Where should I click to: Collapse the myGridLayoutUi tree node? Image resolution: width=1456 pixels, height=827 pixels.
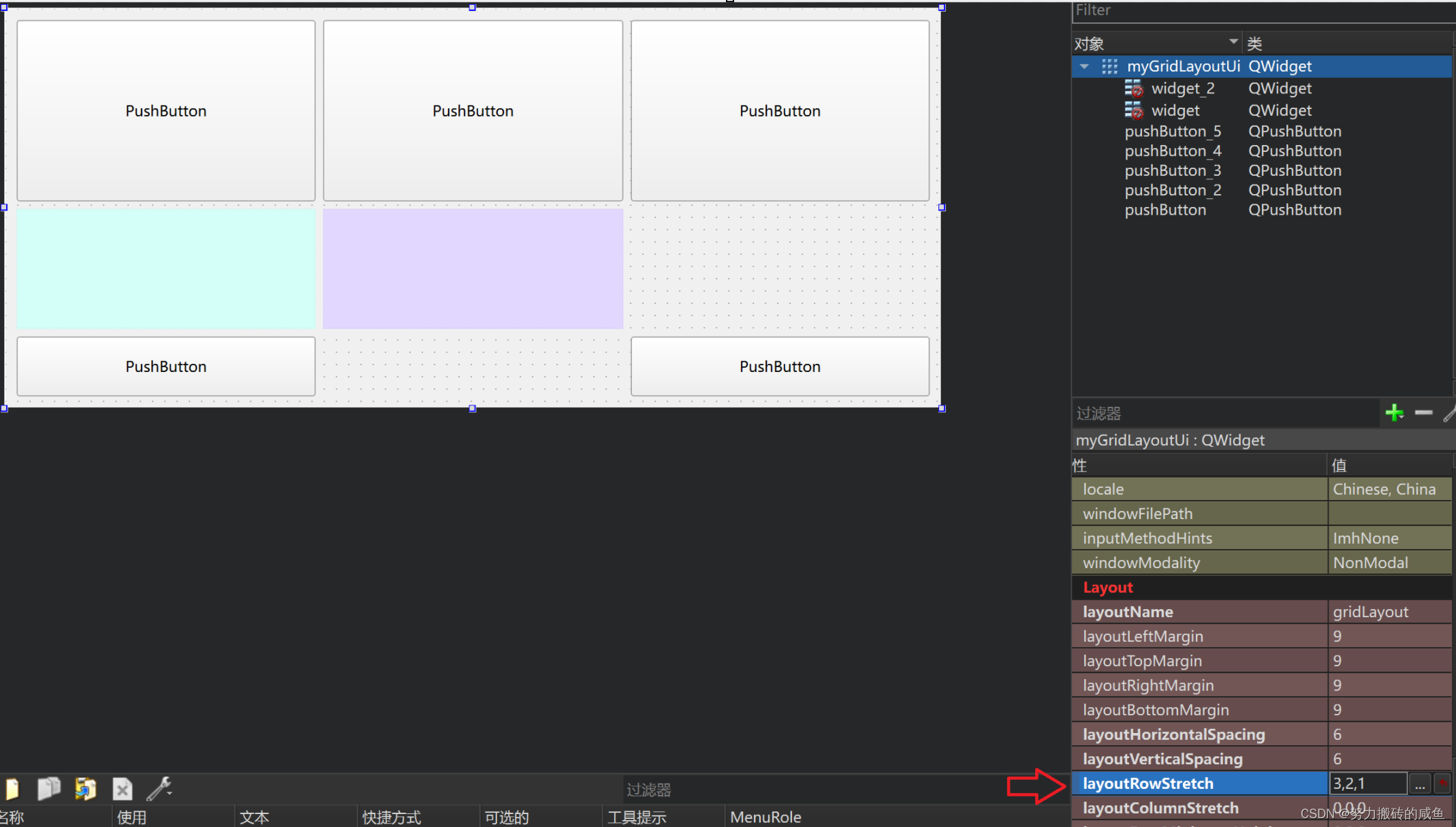[1084, 67]
